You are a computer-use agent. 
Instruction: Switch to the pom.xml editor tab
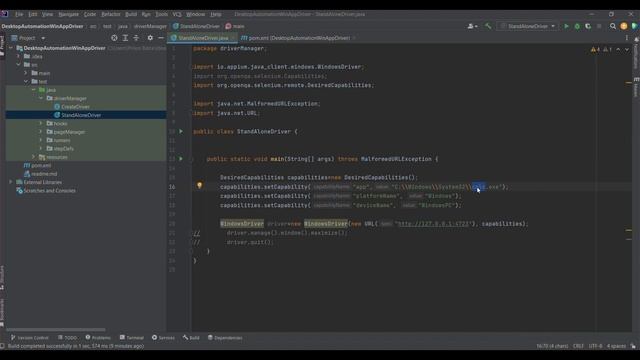(298, 38)
